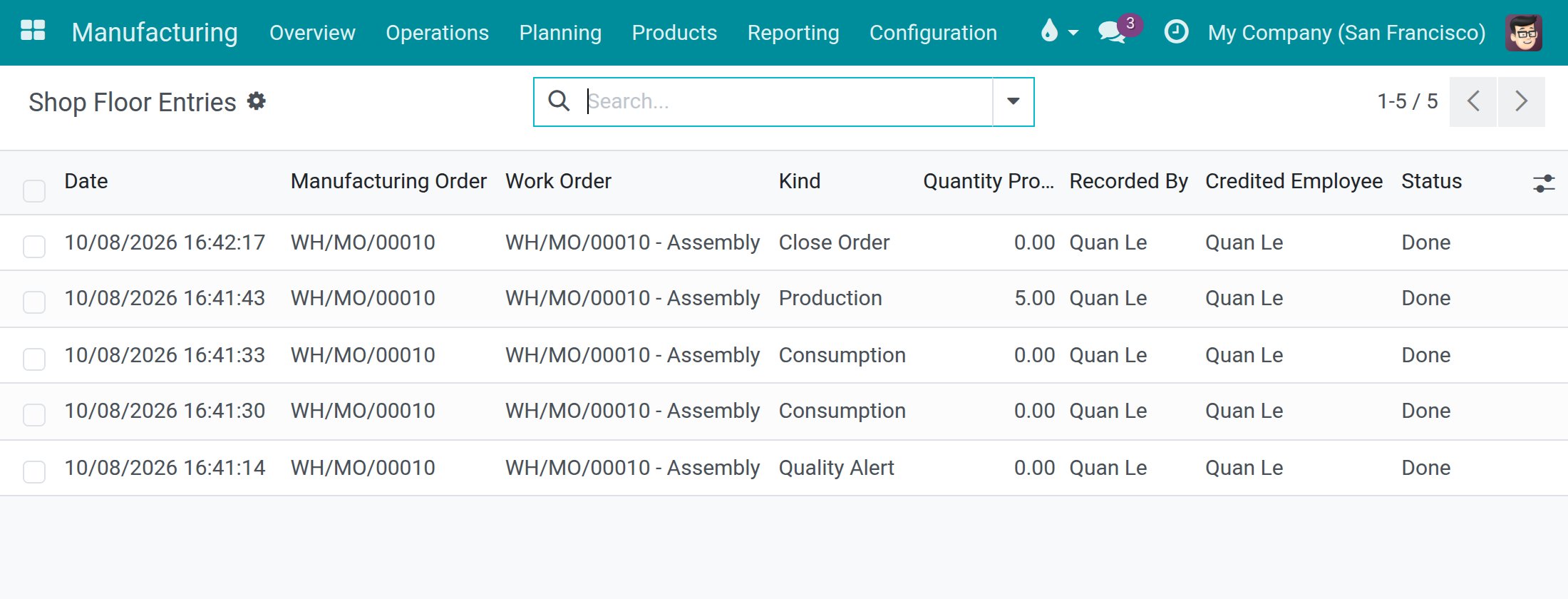Sort by Manufacturing Order column header
The width and height of the screenshot is (1568, 599).
tap(388, 181)
